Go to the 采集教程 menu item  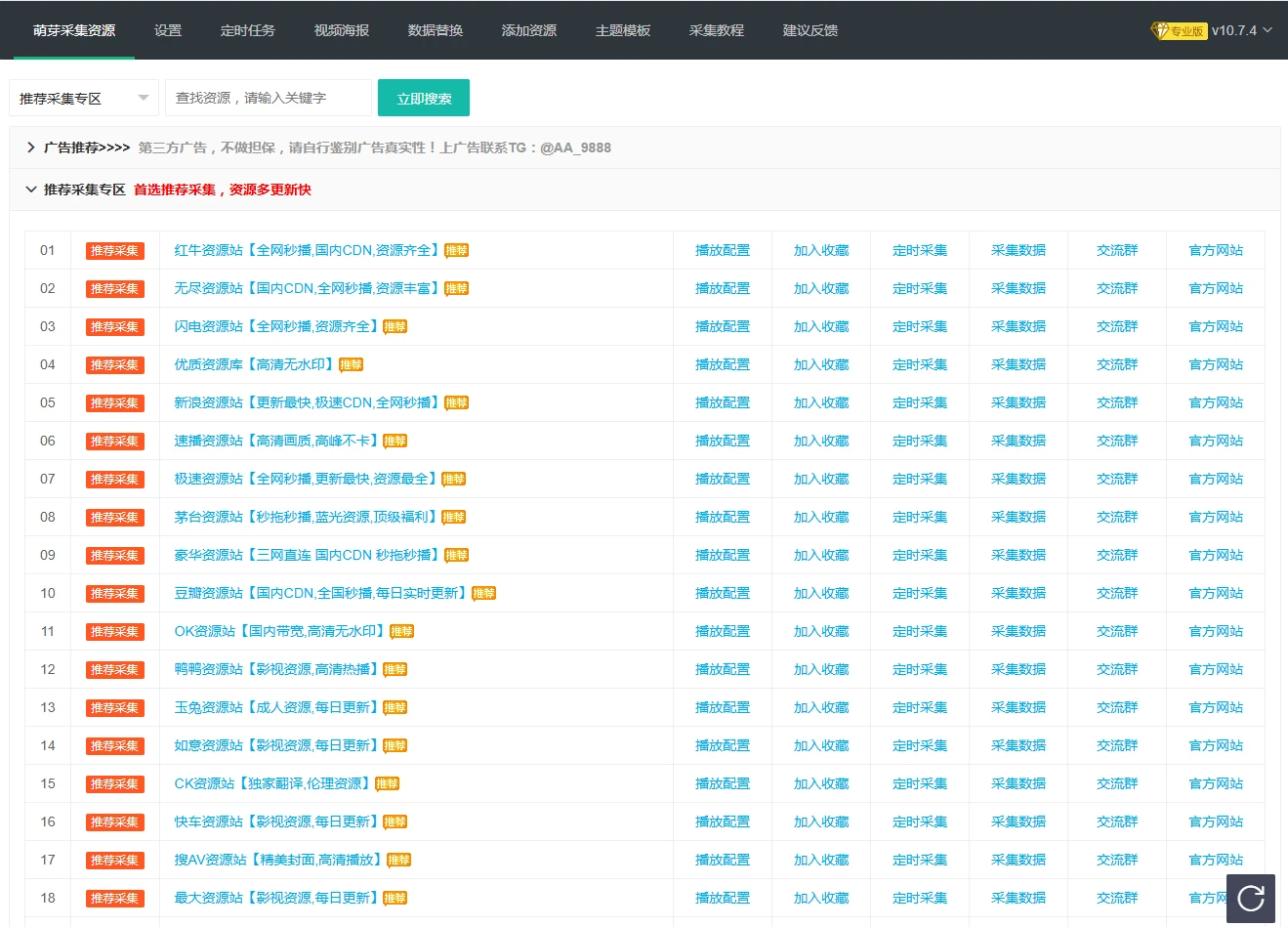[x=717, y=30]
